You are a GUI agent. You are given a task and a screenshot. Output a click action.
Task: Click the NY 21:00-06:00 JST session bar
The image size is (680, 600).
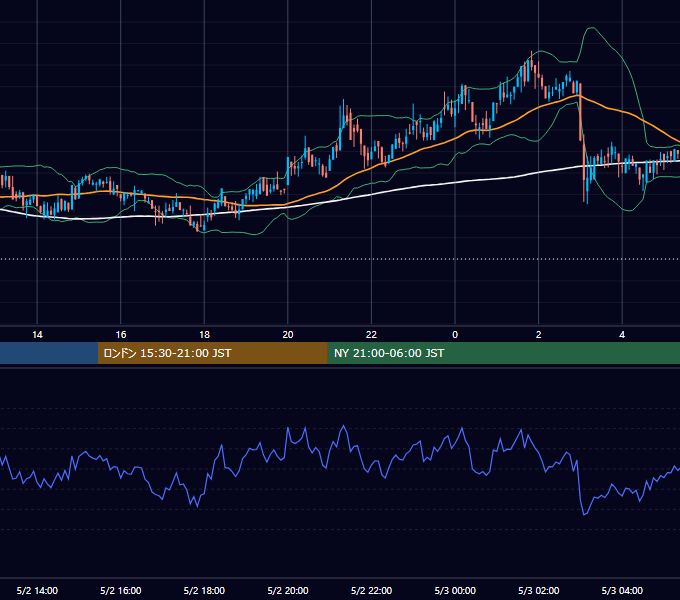tap(503, 353)
